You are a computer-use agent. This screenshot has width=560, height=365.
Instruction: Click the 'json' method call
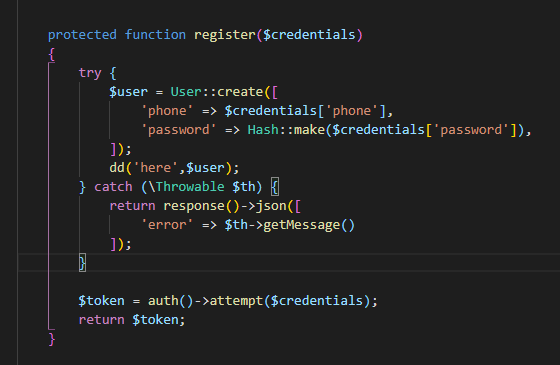click(271, 206)
